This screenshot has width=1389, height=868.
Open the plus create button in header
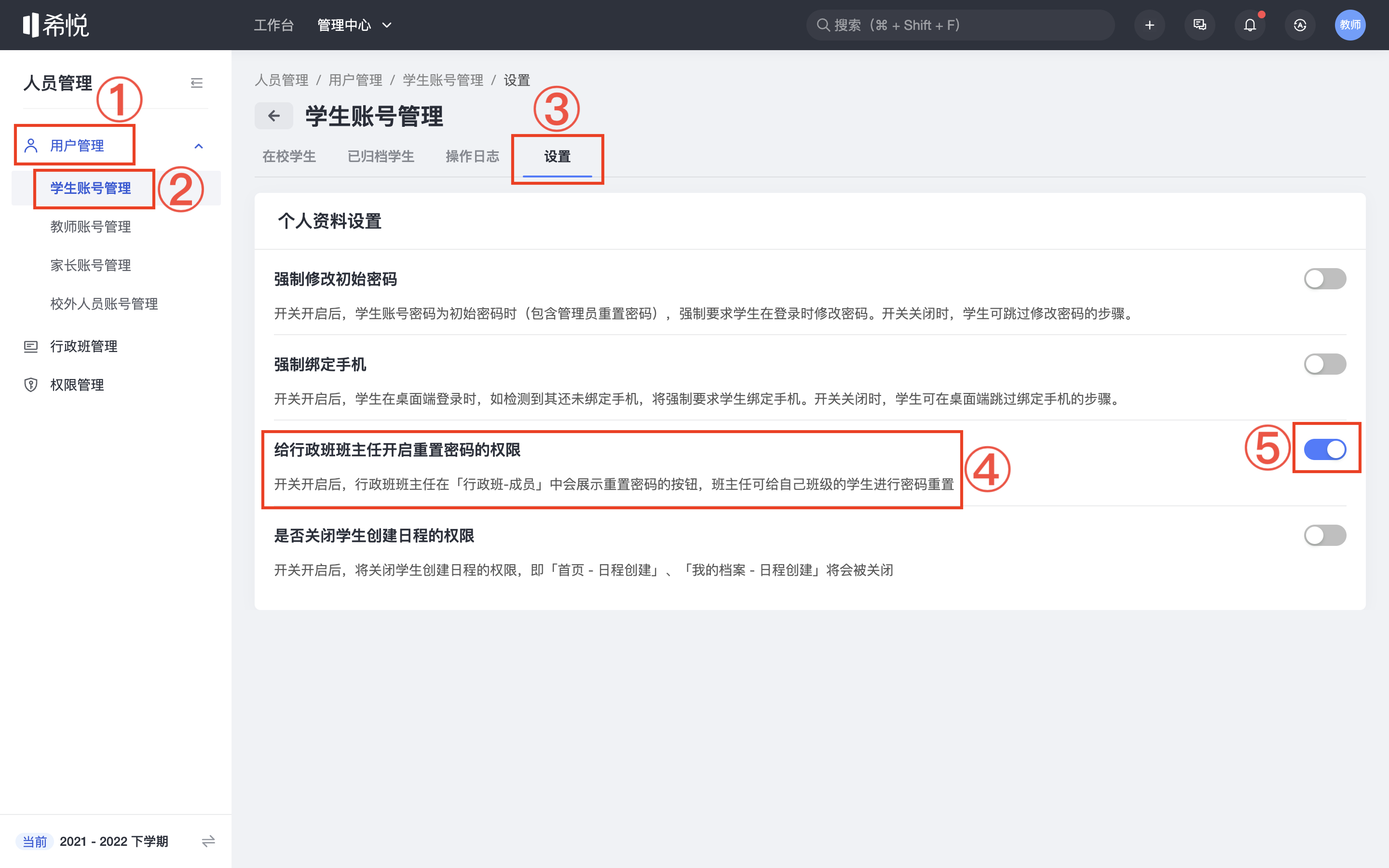tap(1149, 25)
